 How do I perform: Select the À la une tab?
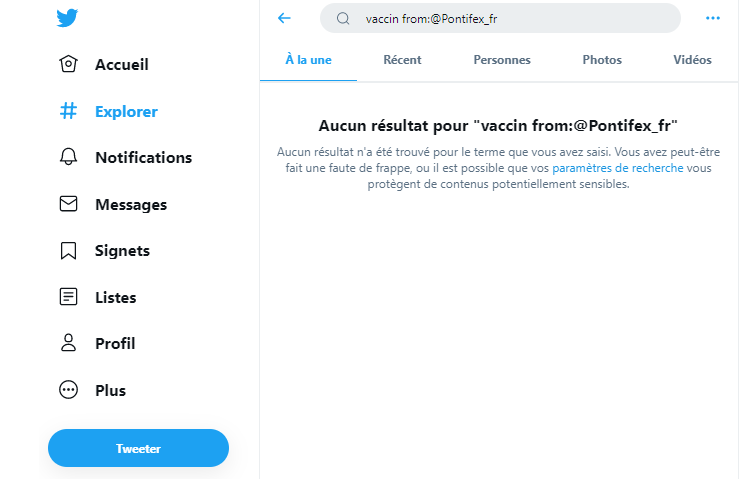point(308,60)
